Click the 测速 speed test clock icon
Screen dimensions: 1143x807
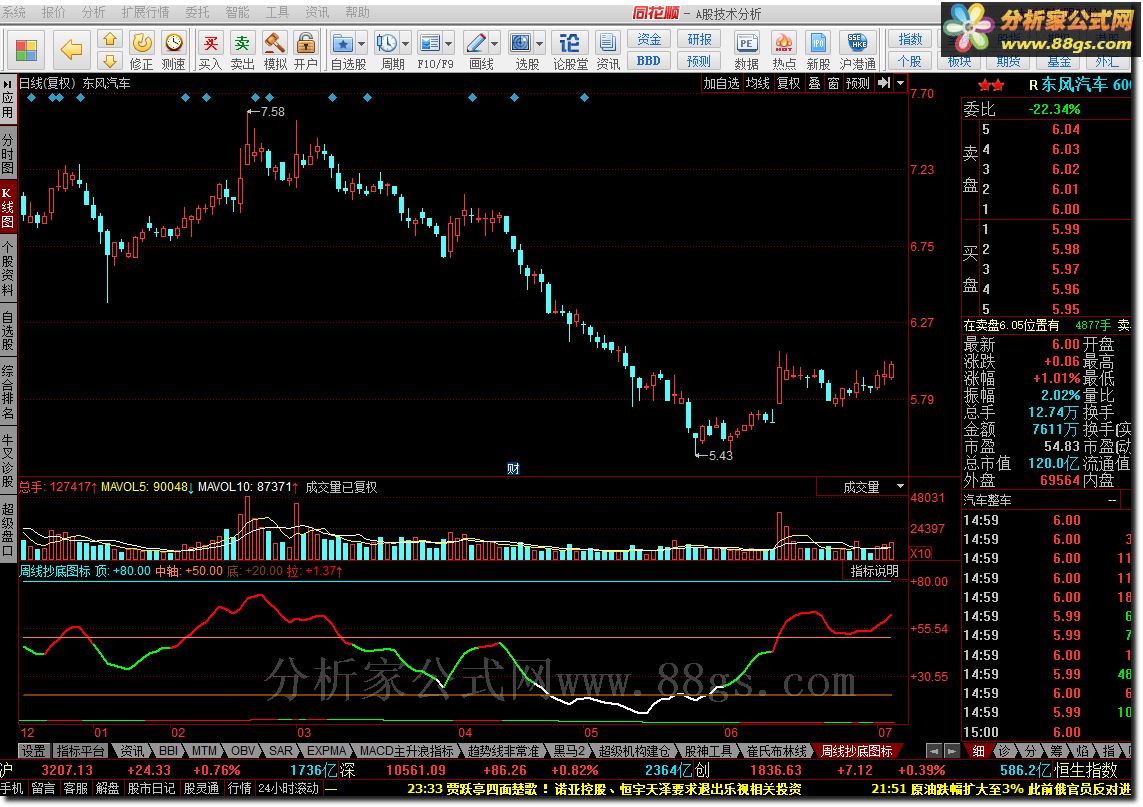[x=173, y=50]
